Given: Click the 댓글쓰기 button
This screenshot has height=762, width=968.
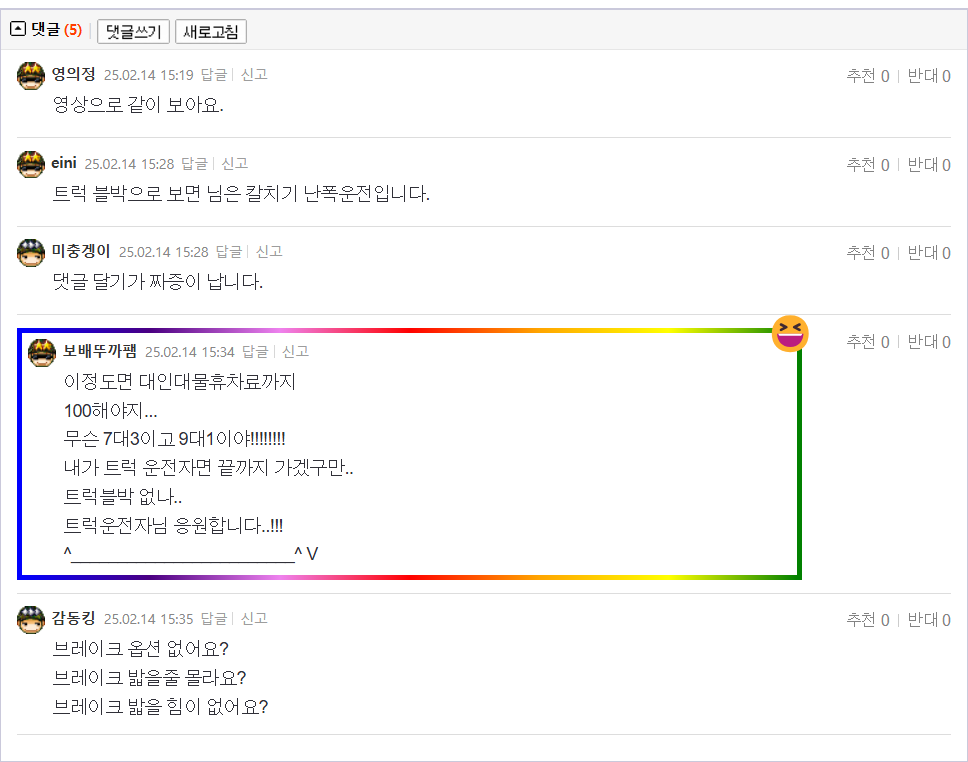Looking at the screenshot, I should point(133,31).
